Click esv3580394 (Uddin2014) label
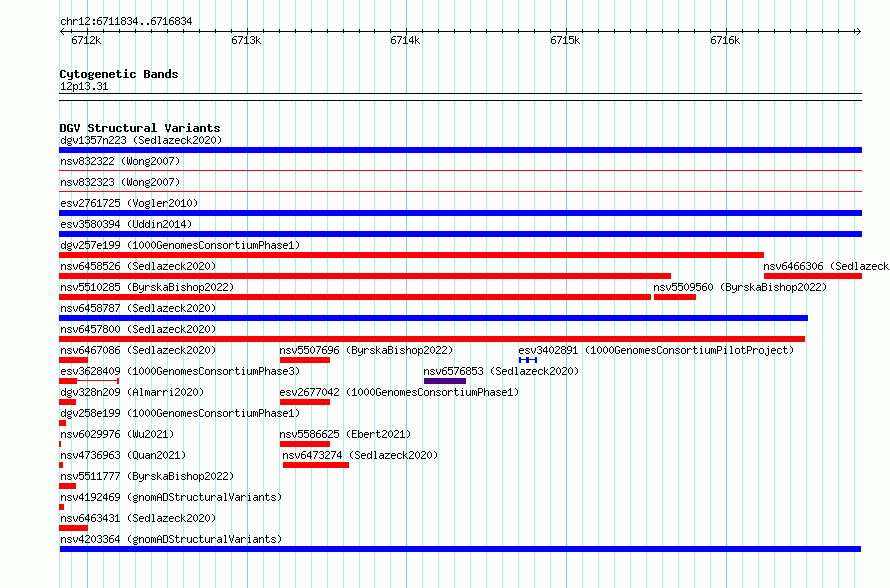The height and width of the screenshot is (588, 890). (126, 224)
